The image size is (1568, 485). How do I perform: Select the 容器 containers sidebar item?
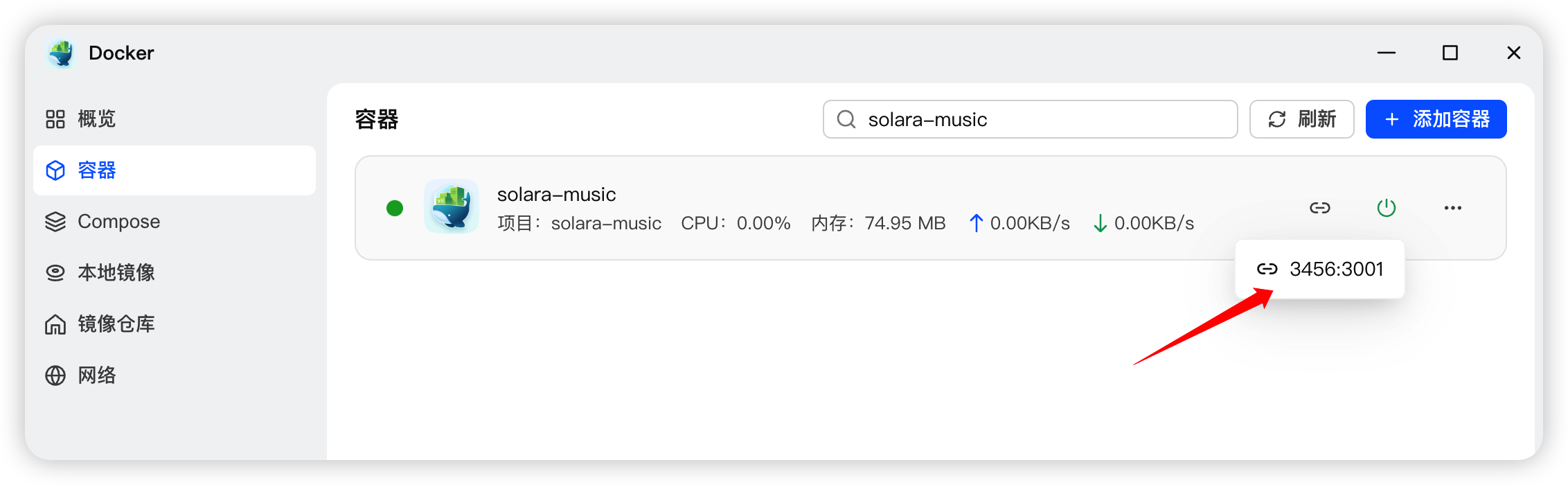pyautogui.click(x=97, y=170)
